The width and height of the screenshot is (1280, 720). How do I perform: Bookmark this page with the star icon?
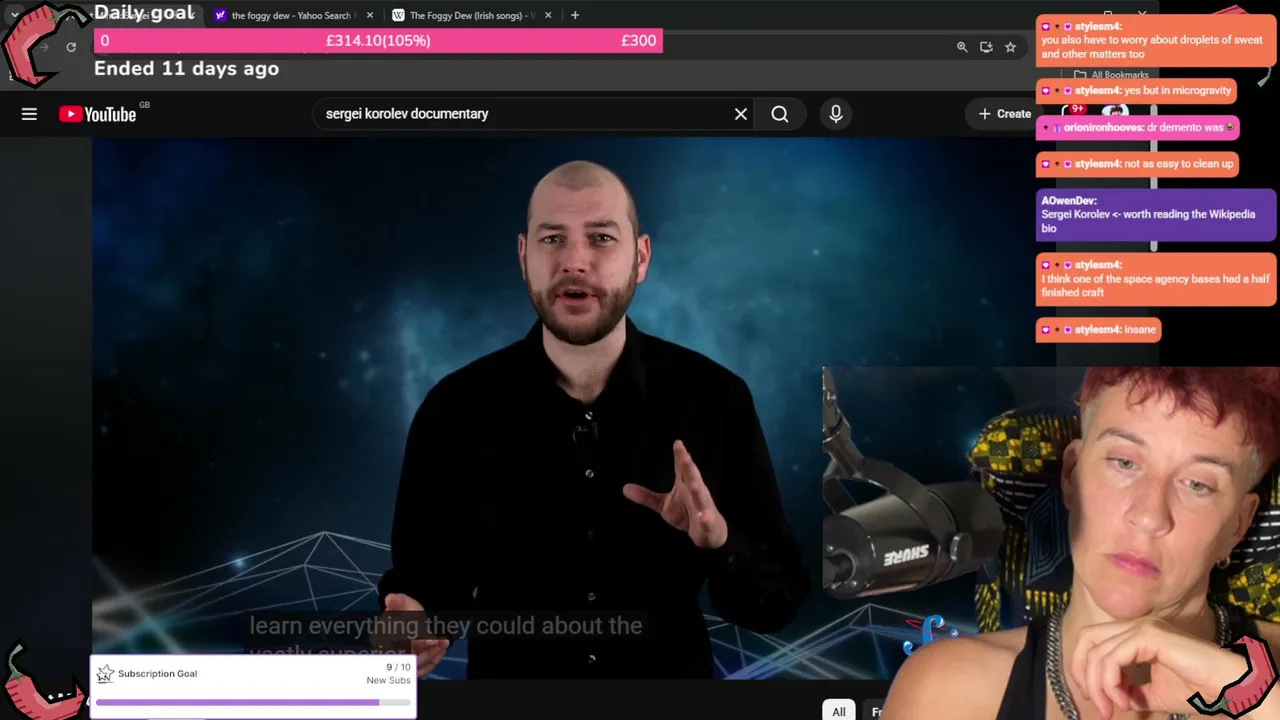pos(1010,47)
